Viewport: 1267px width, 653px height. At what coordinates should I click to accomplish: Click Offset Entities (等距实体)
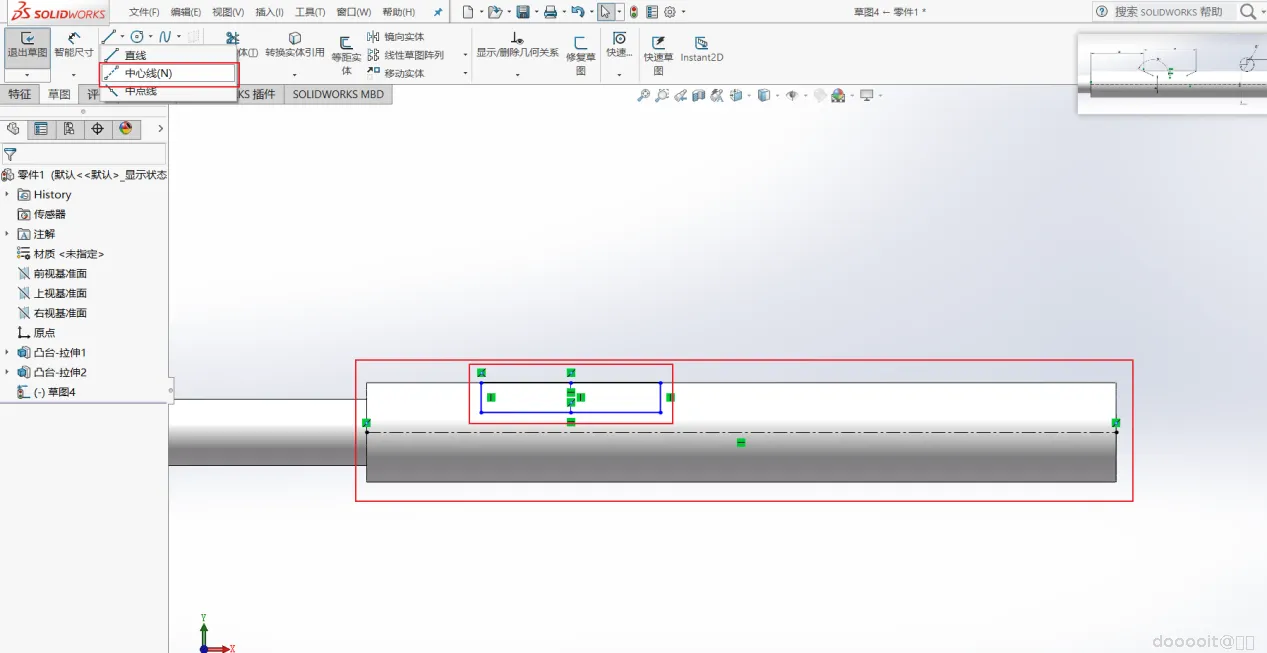[346, 56]
